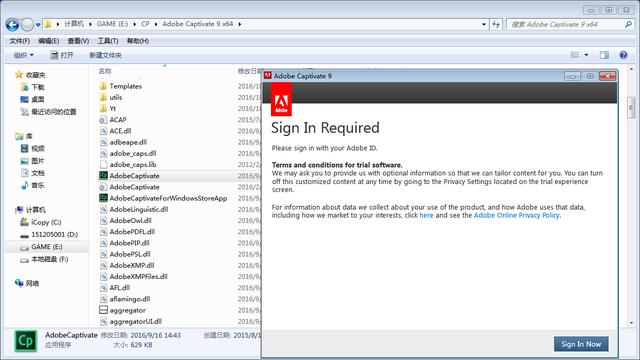Click the computer segment 计算机 in address bar
640x360 pixels.
click(74, 24)
